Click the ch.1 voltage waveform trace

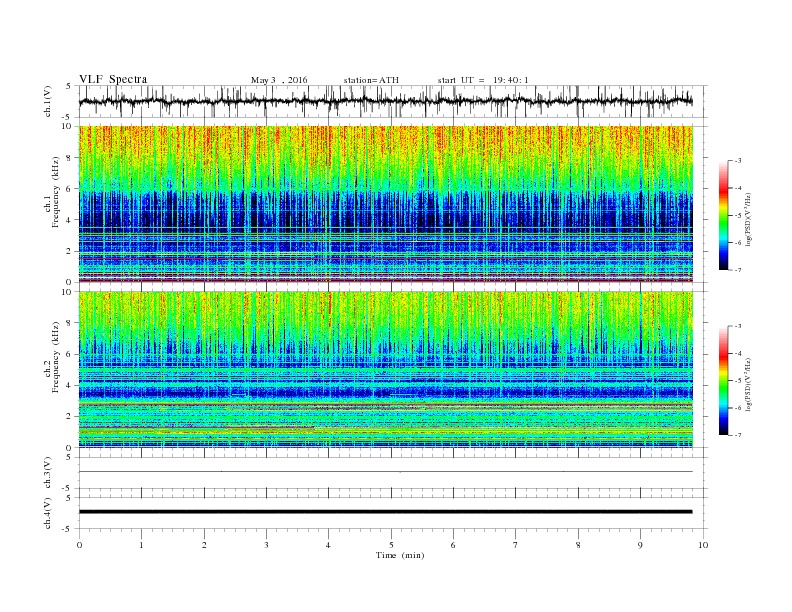[x=386, y=101]
